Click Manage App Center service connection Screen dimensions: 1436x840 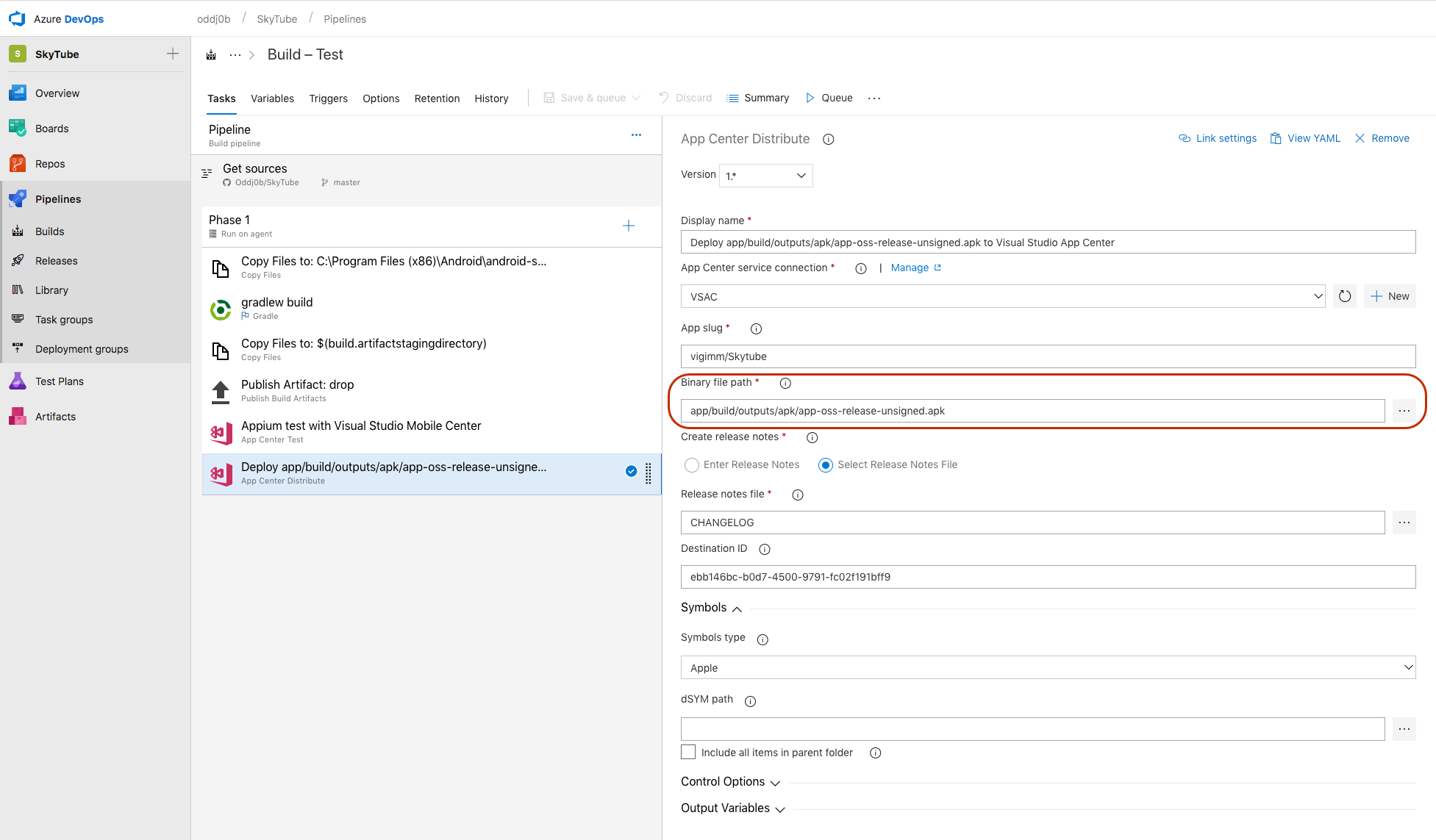click(908, 267)
